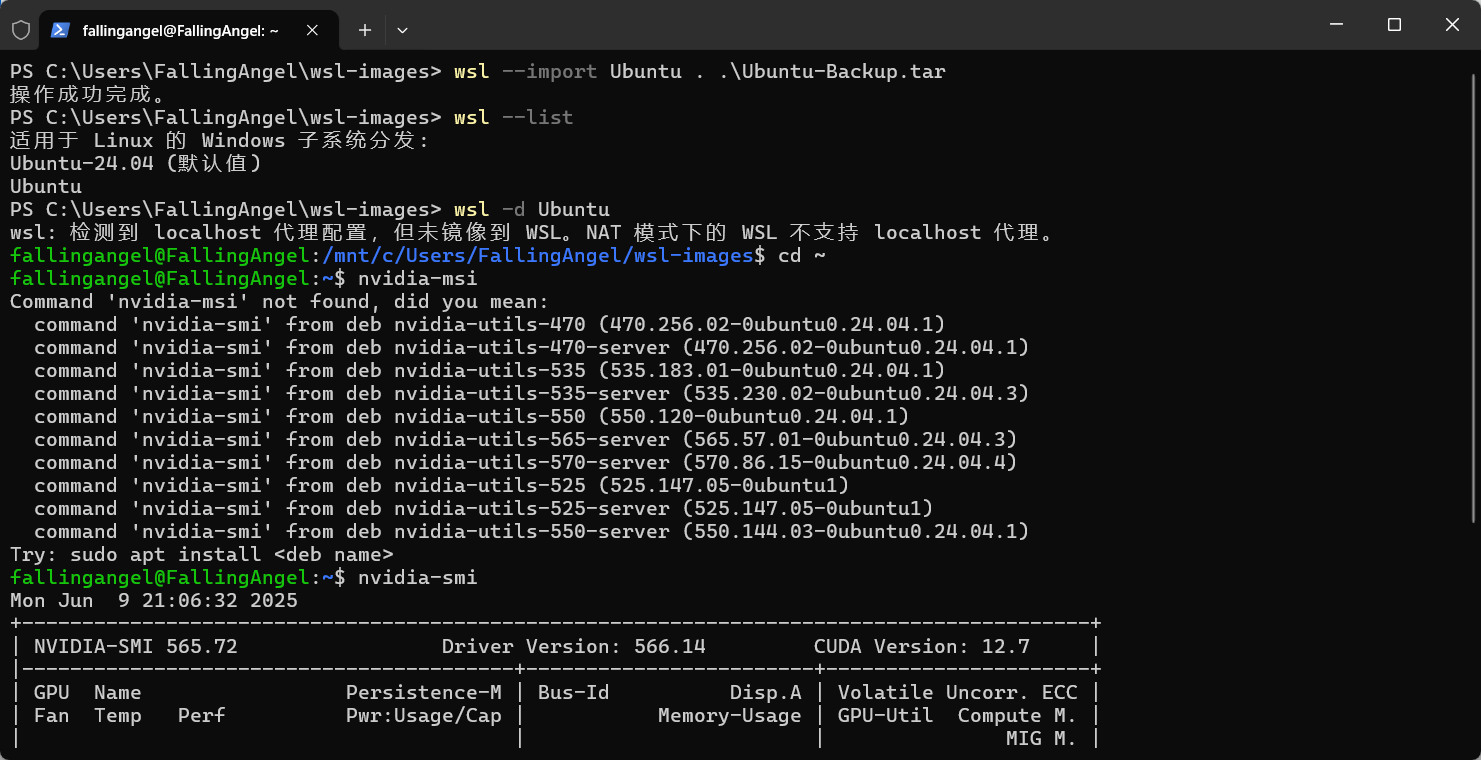The image size is (1481, 760).
Task: Click the 'Ubuntu-24.04 (默认值)' line
Action: (x=136, y=164)
